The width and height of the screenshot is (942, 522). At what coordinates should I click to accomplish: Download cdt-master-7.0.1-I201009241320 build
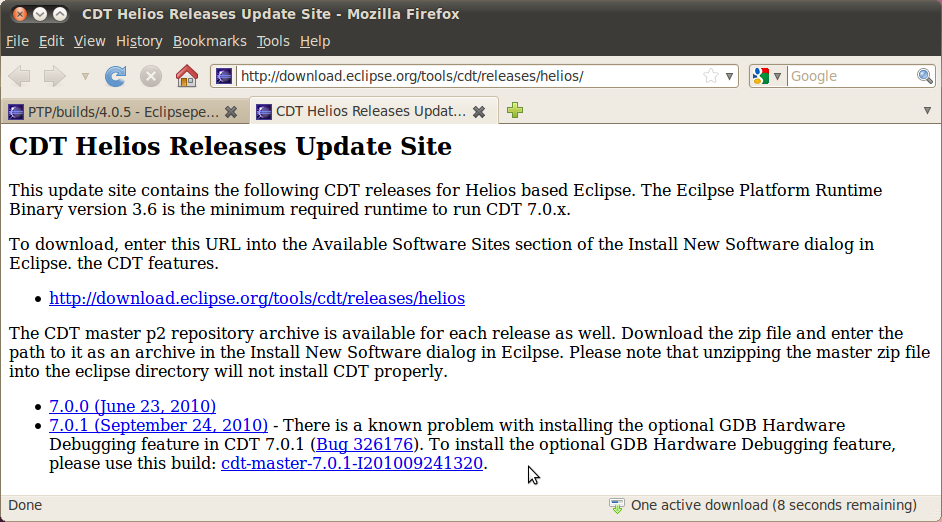(x=352, y=464)
